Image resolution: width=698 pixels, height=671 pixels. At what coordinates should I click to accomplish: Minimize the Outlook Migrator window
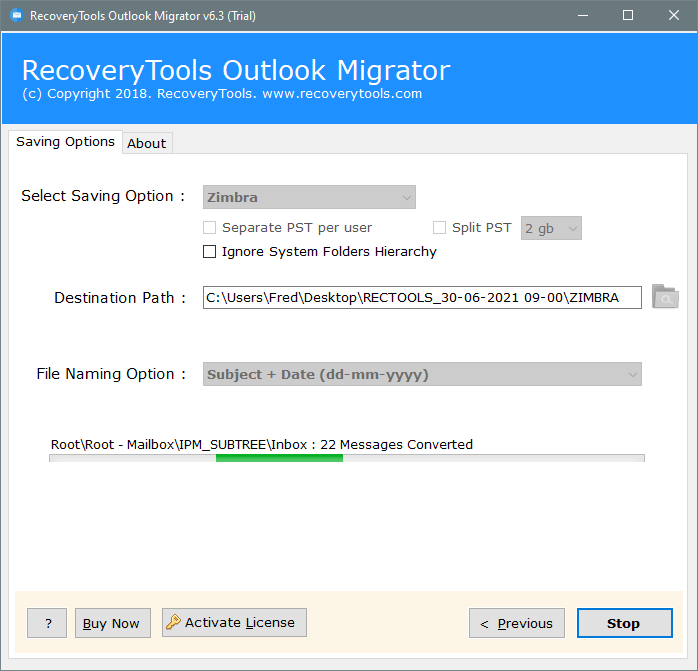(583, 16)
